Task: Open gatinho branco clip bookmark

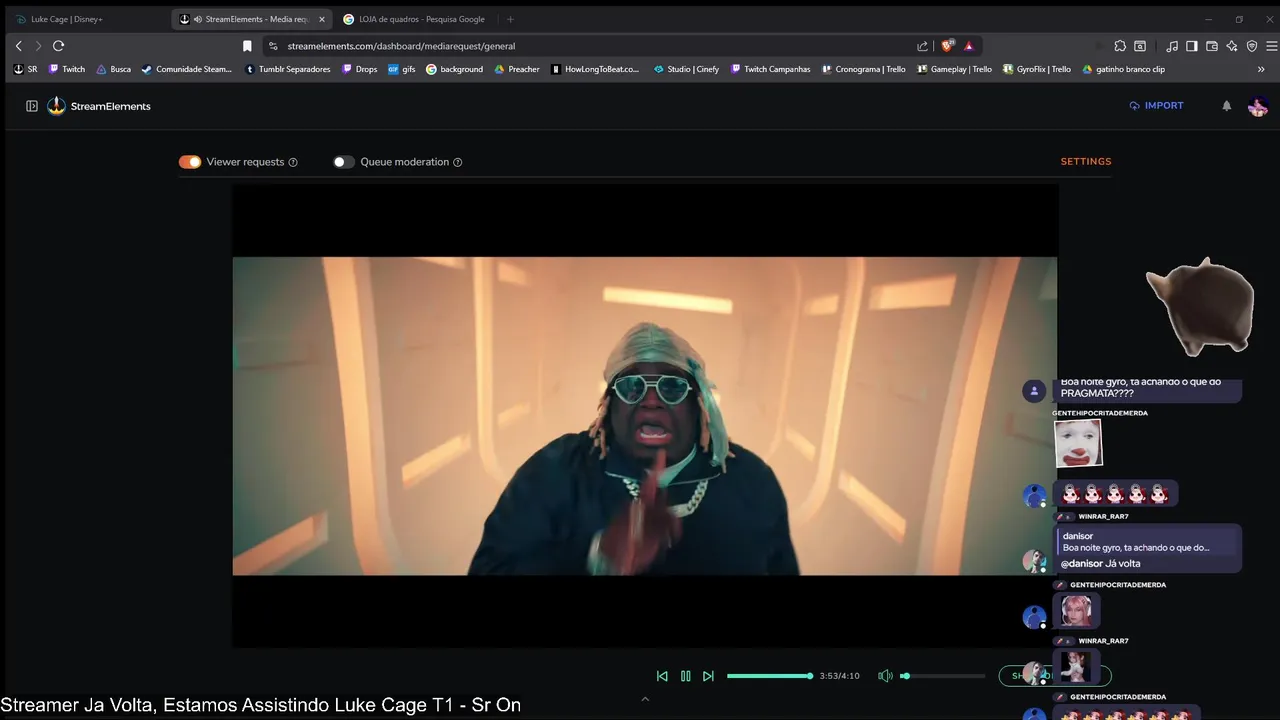Action: pos(1123,69)
